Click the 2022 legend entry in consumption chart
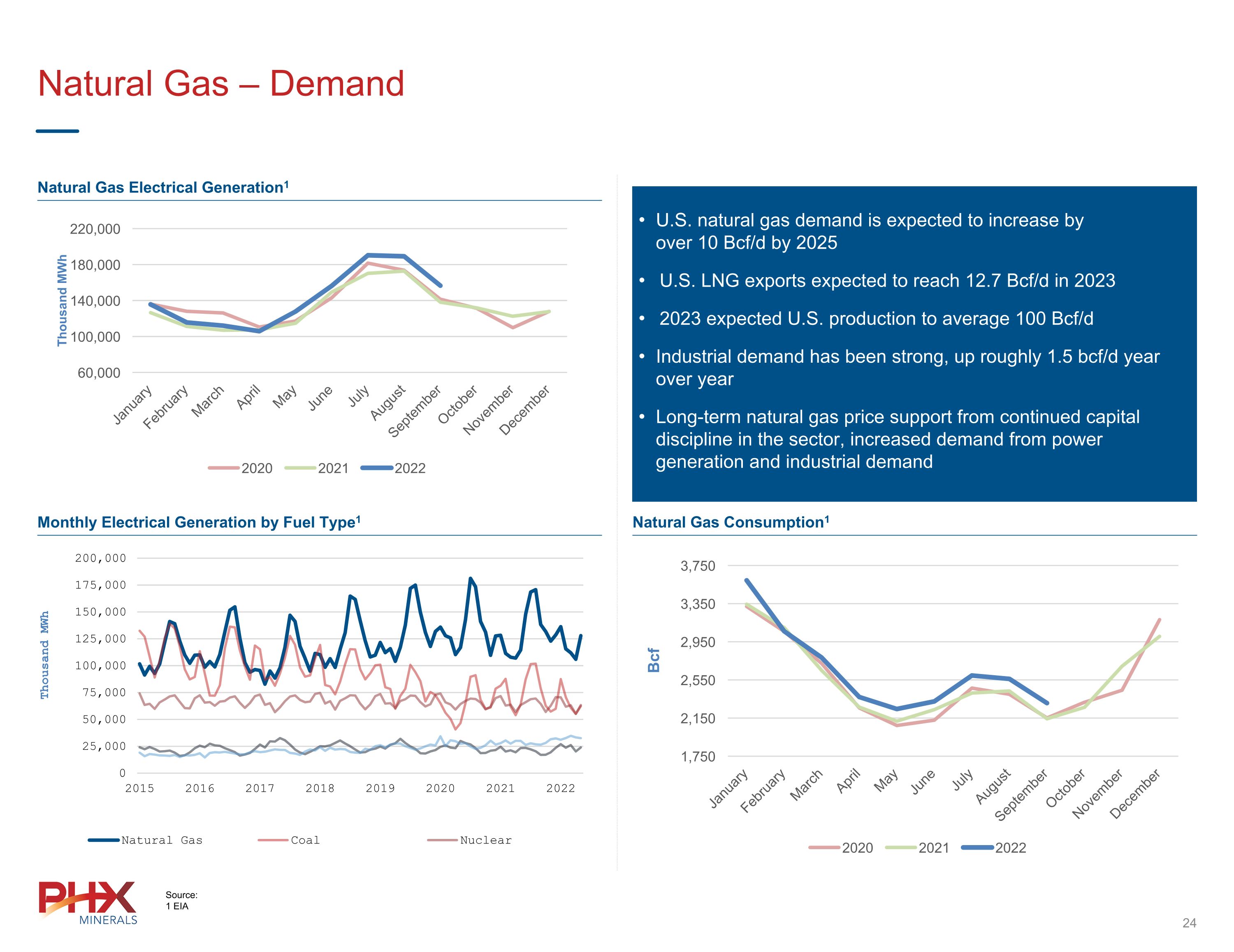The height and width of the screenshot is (952, 1234). [994, 848]
